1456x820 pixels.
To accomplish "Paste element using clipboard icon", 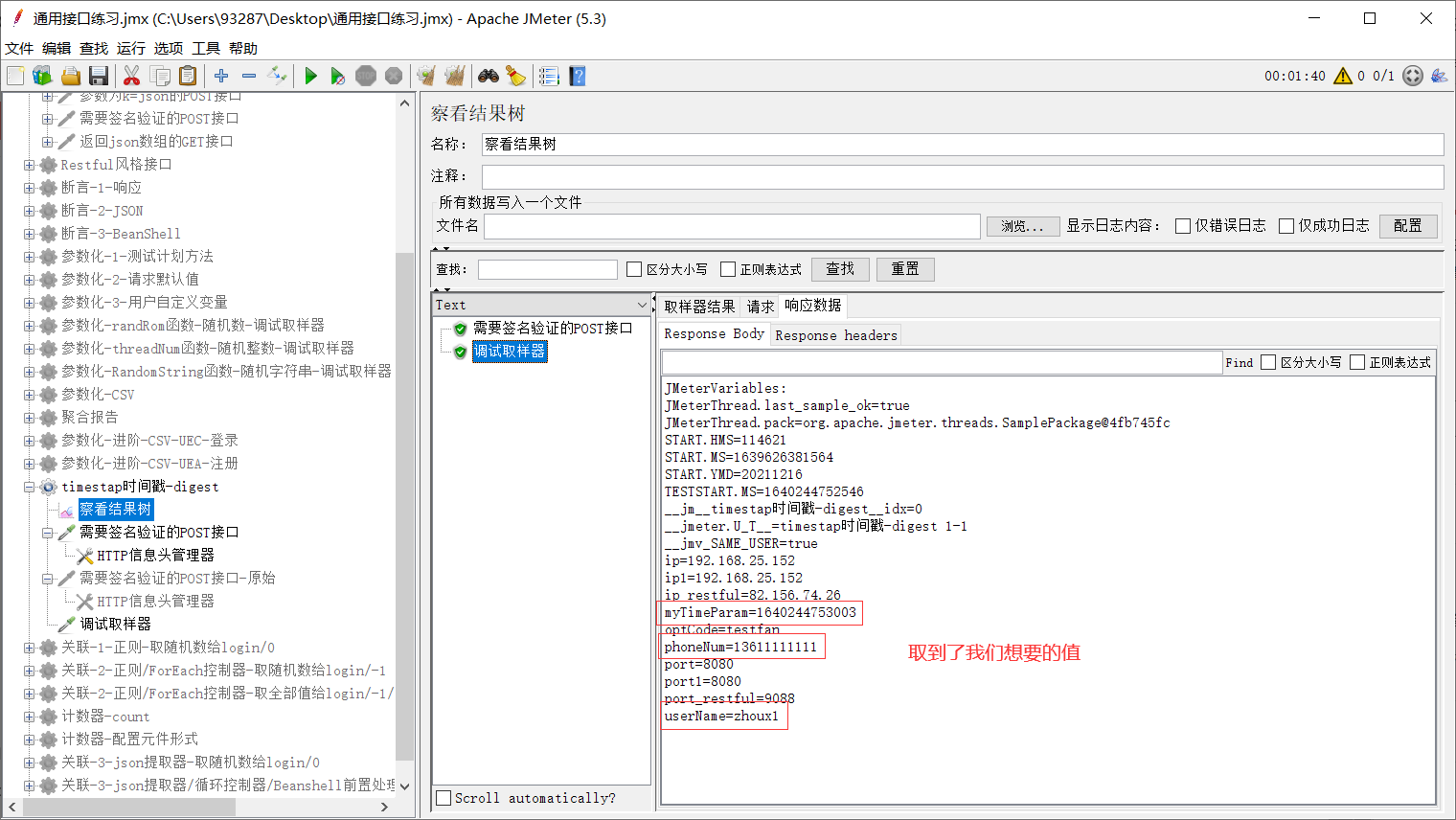I will tap(188, 76).
